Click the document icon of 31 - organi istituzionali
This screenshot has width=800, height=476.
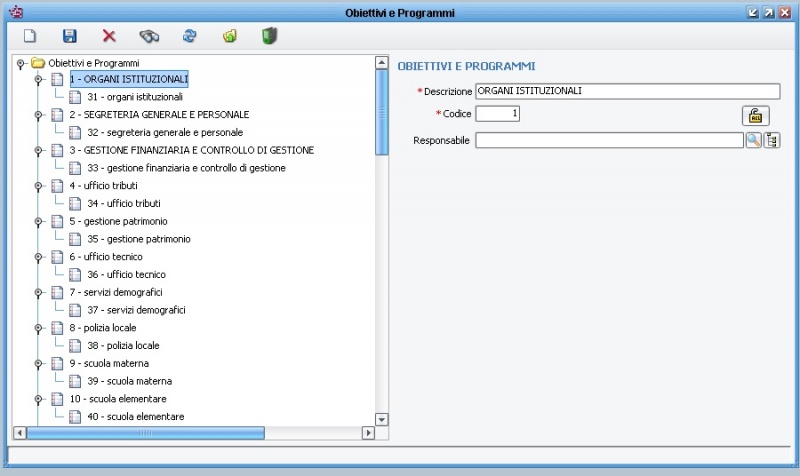(75, 97)
